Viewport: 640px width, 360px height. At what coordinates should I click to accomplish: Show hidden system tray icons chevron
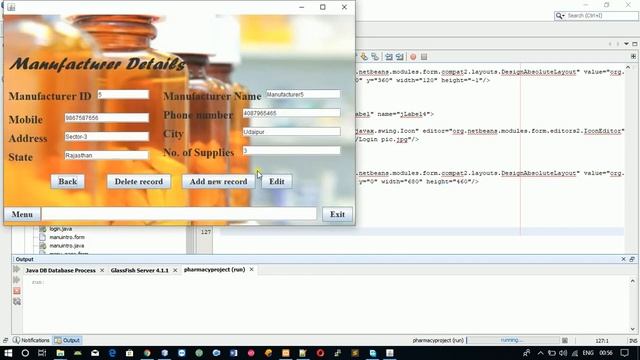[540, 353]
